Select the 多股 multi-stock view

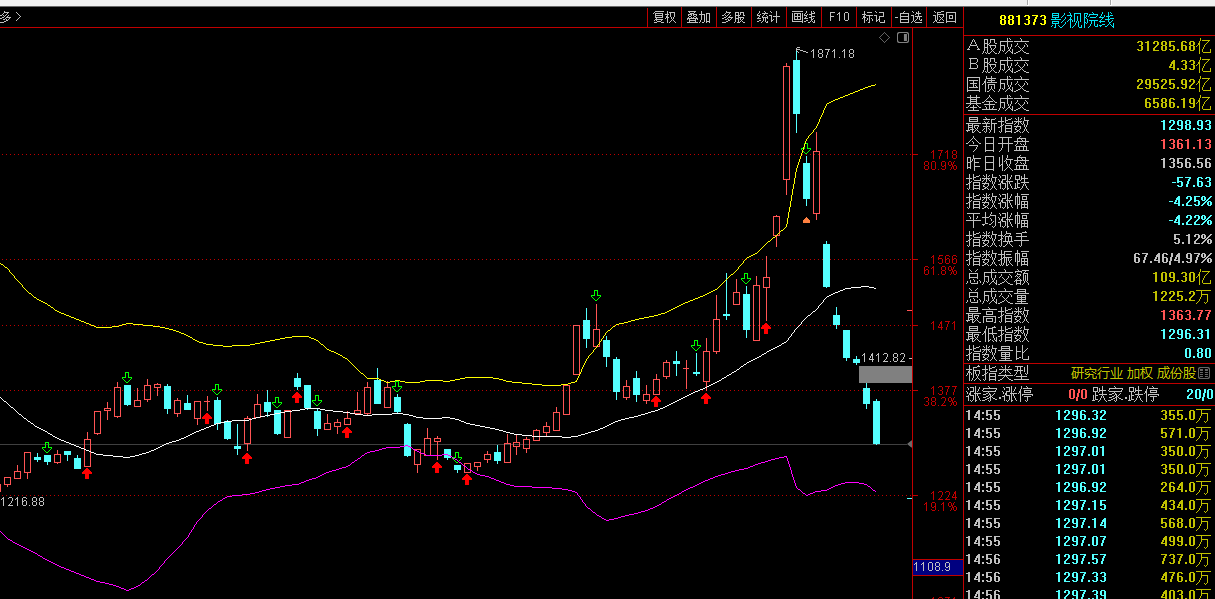click(x=733, y=17)
